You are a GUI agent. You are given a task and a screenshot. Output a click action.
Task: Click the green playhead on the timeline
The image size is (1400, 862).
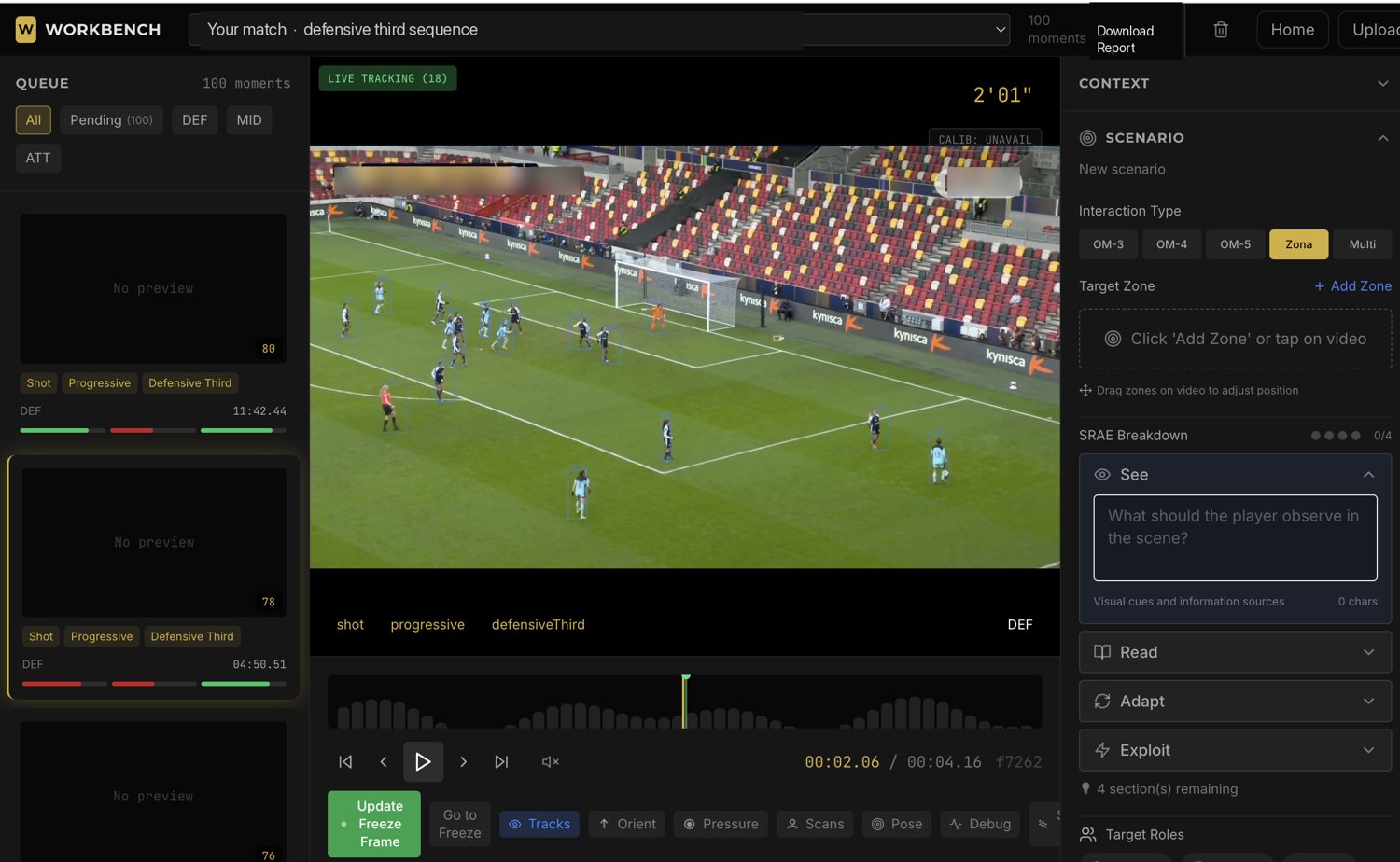point(685,702)
